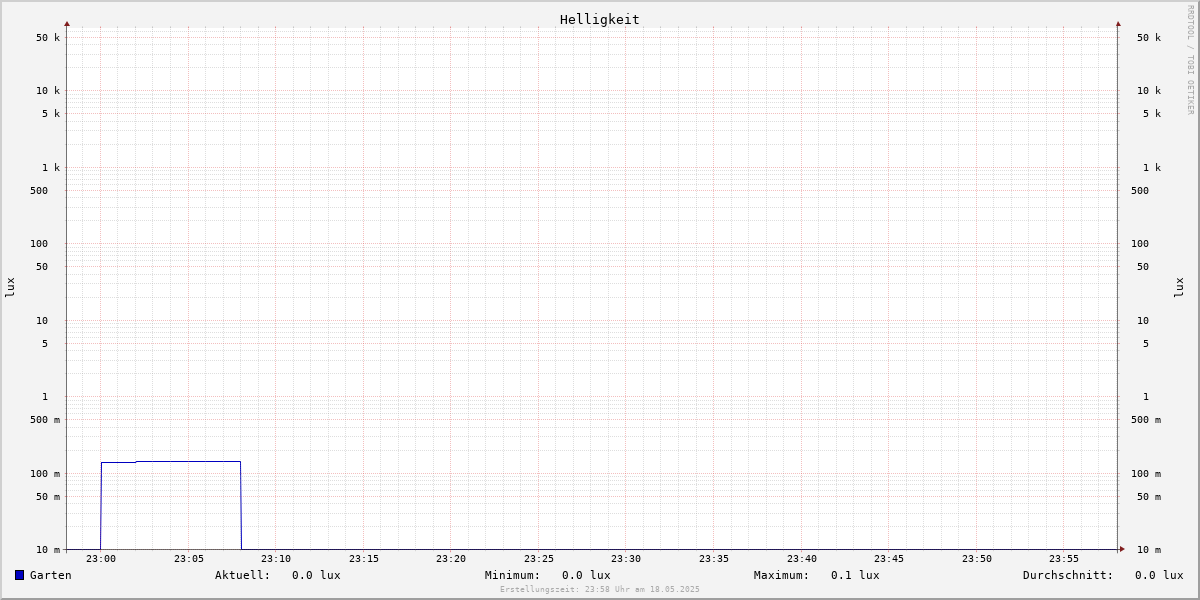
Task: Click the right axis 50 k label
Action: coord(1149,38)
